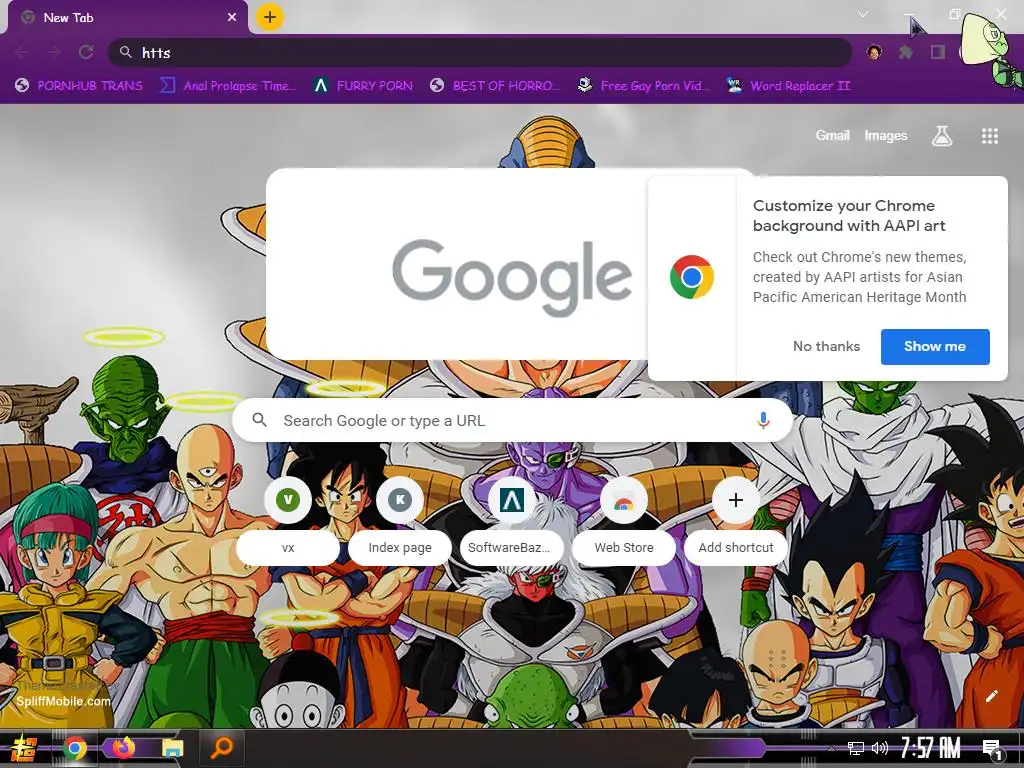Click the Show me button
The width and height of the screenshot is (1024, 768).
[x=935, y=347]
